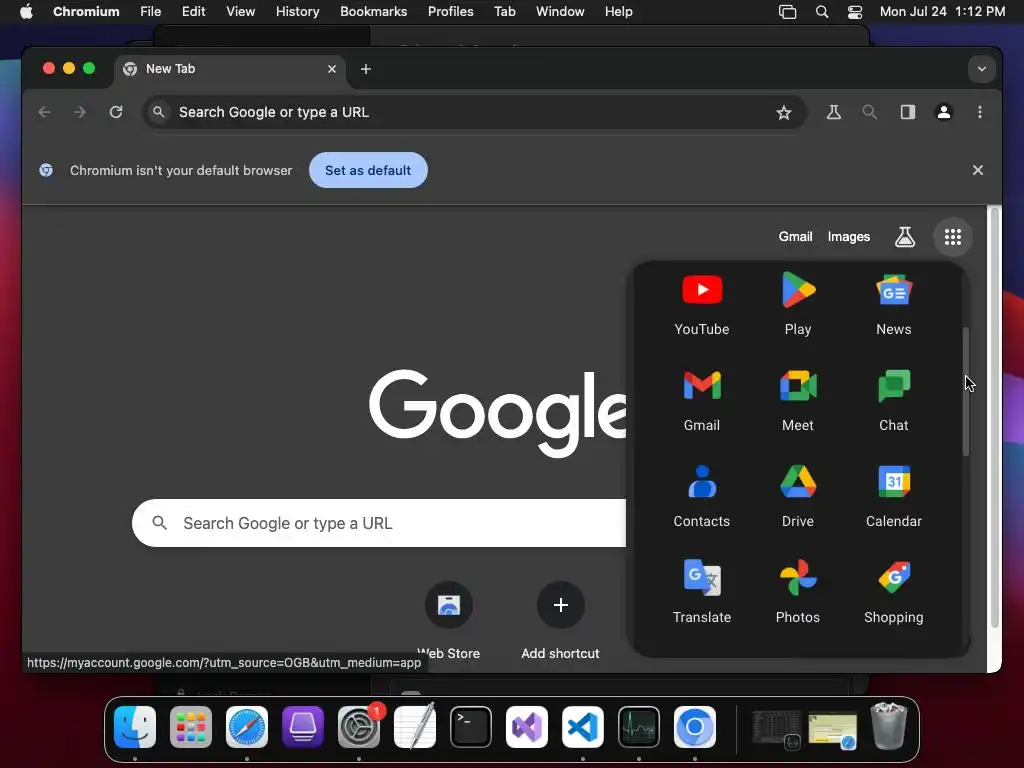Open the Gmail link at top

pyautogui.click(x=795, y=236)
